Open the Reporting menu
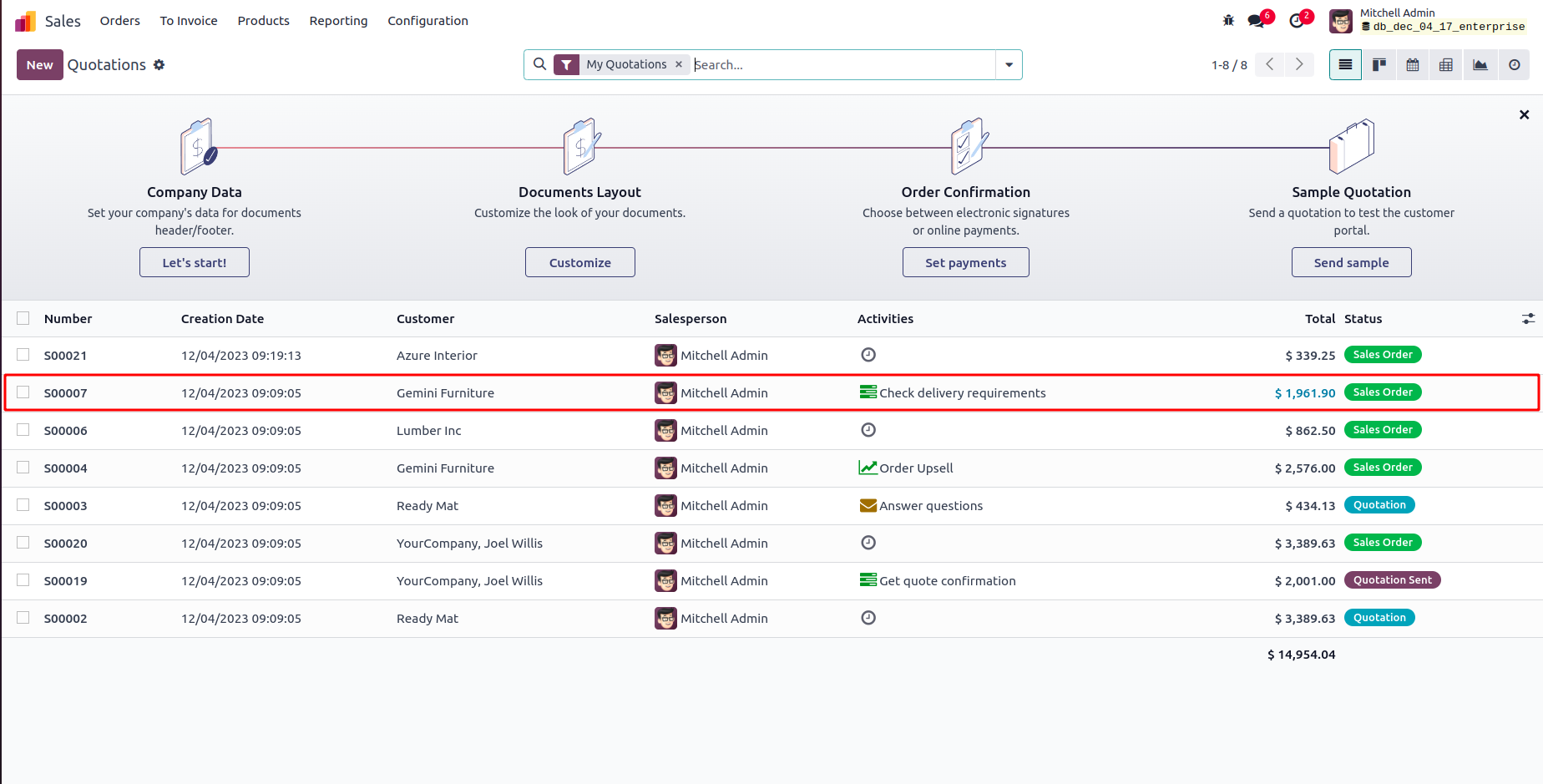This screenshot has width=1543, height=784. point(338,21)
